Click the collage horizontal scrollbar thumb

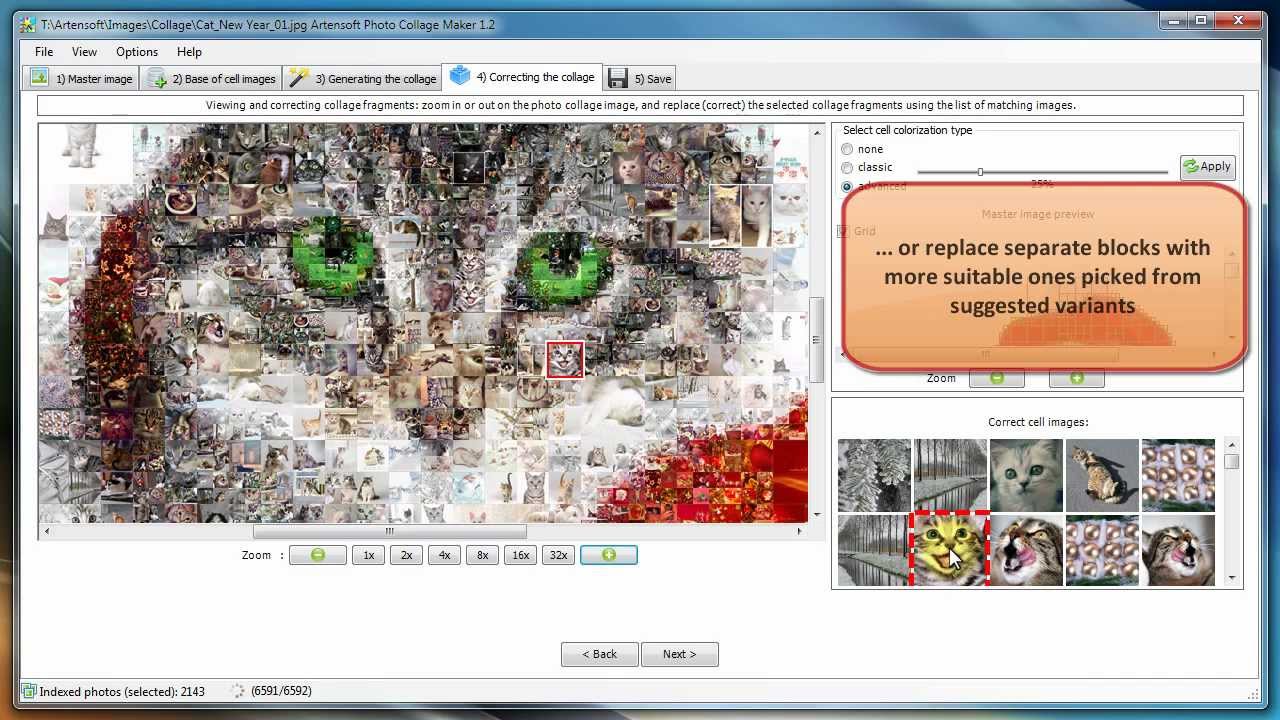(x=390, y=532)
